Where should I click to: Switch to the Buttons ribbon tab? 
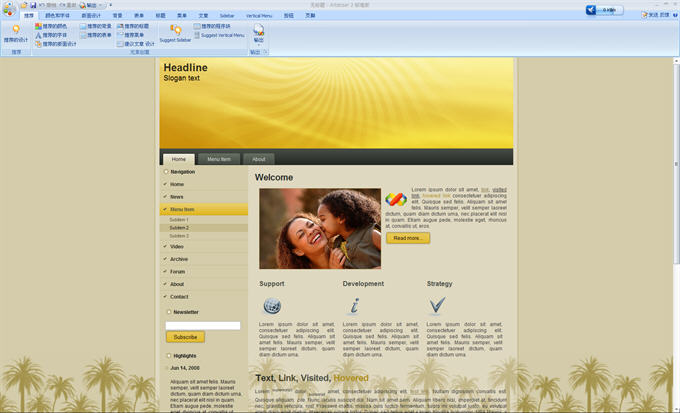pos(288,15)
